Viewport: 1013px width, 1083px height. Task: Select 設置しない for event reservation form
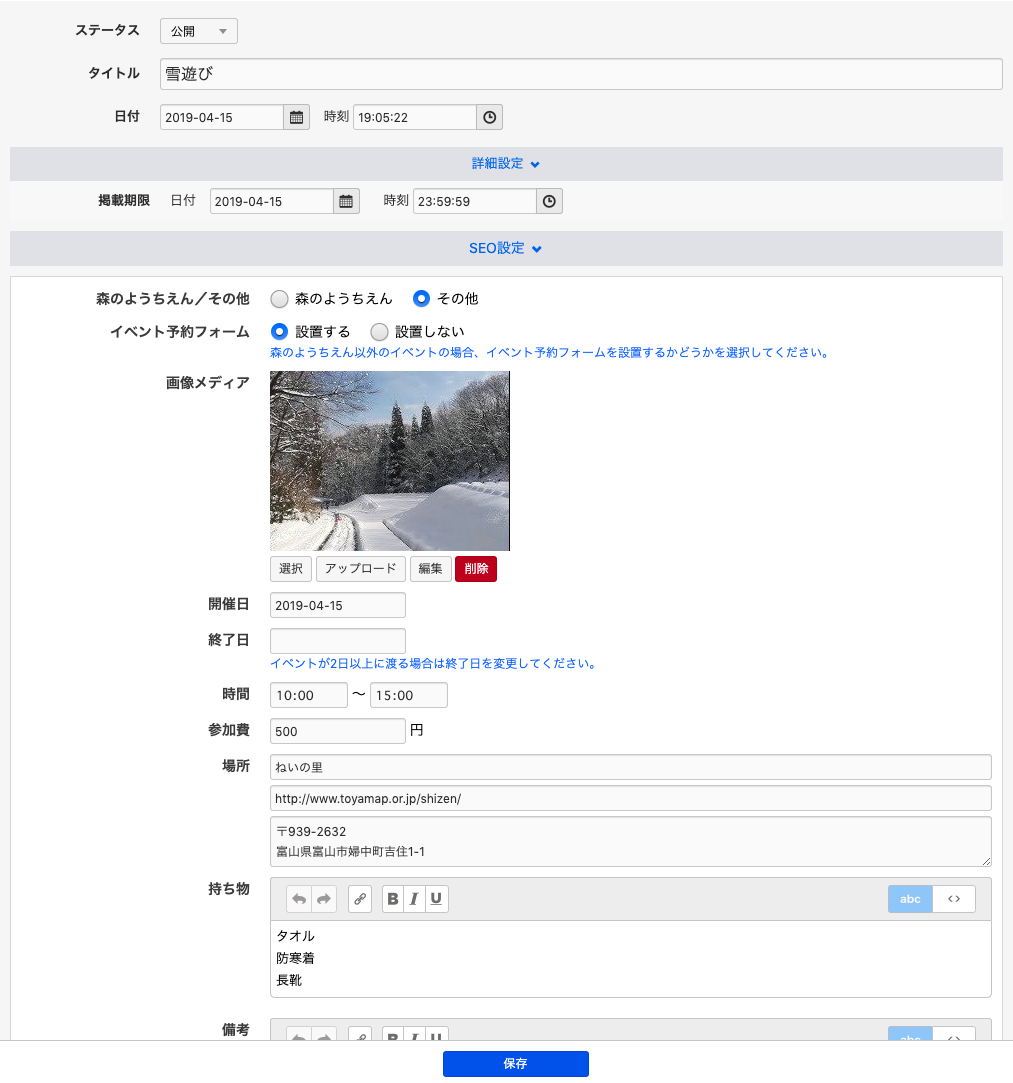379,331
